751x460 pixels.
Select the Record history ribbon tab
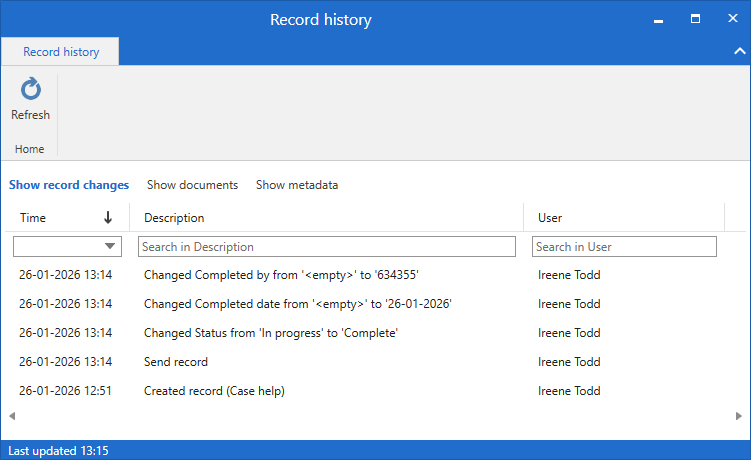61,52
